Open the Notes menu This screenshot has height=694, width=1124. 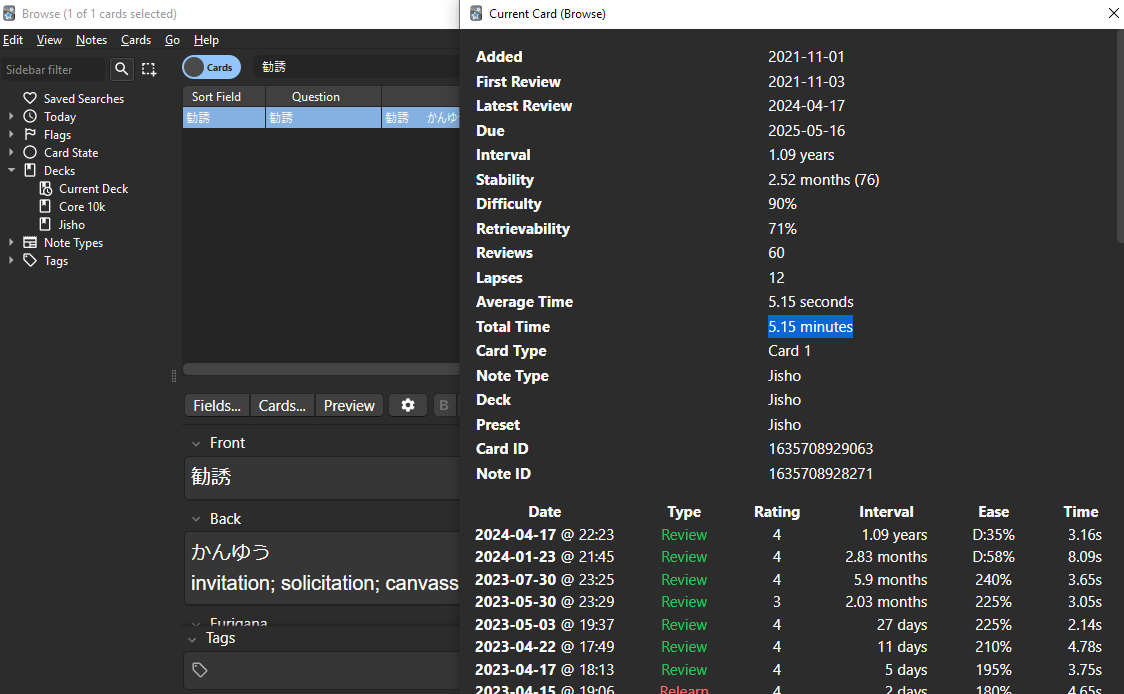[91, 39]
